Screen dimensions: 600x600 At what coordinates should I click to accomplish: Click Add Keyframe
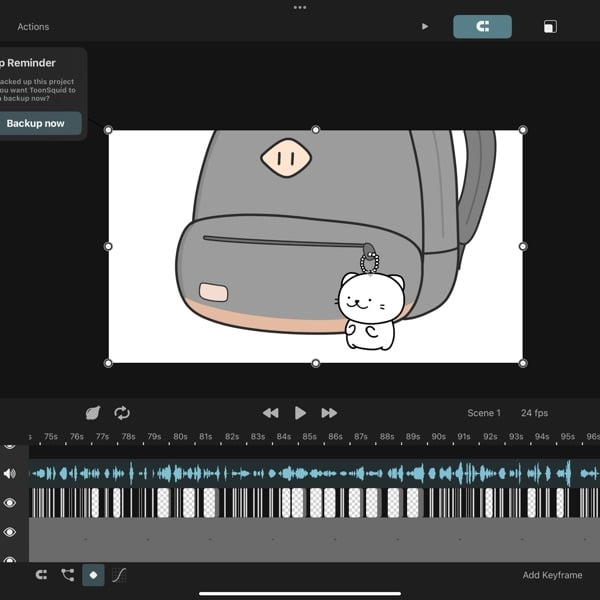(552, 575)
